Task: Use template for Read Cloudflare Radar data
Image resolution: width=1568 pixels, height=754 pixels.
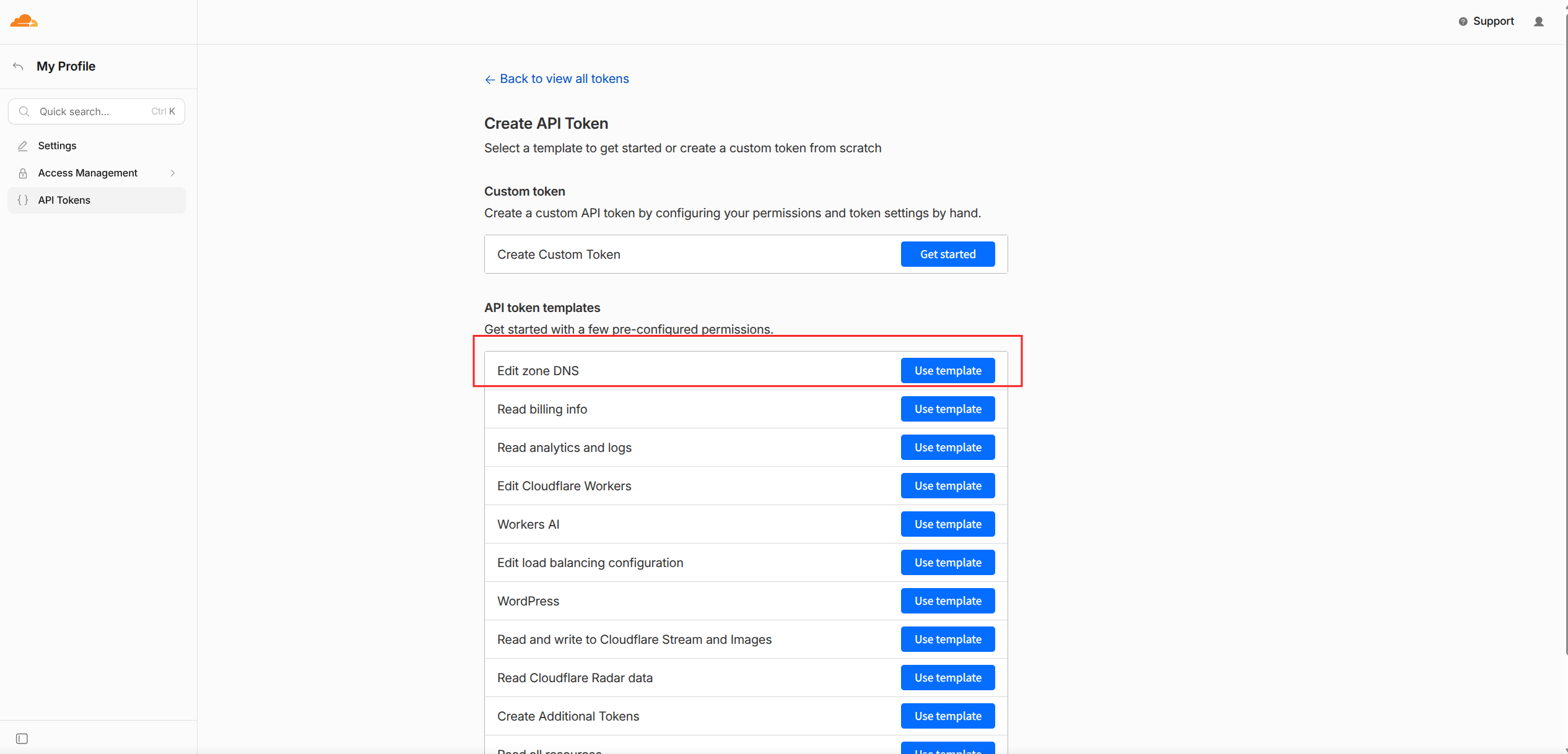Action: pyautogui.click(x=947, y=677)
